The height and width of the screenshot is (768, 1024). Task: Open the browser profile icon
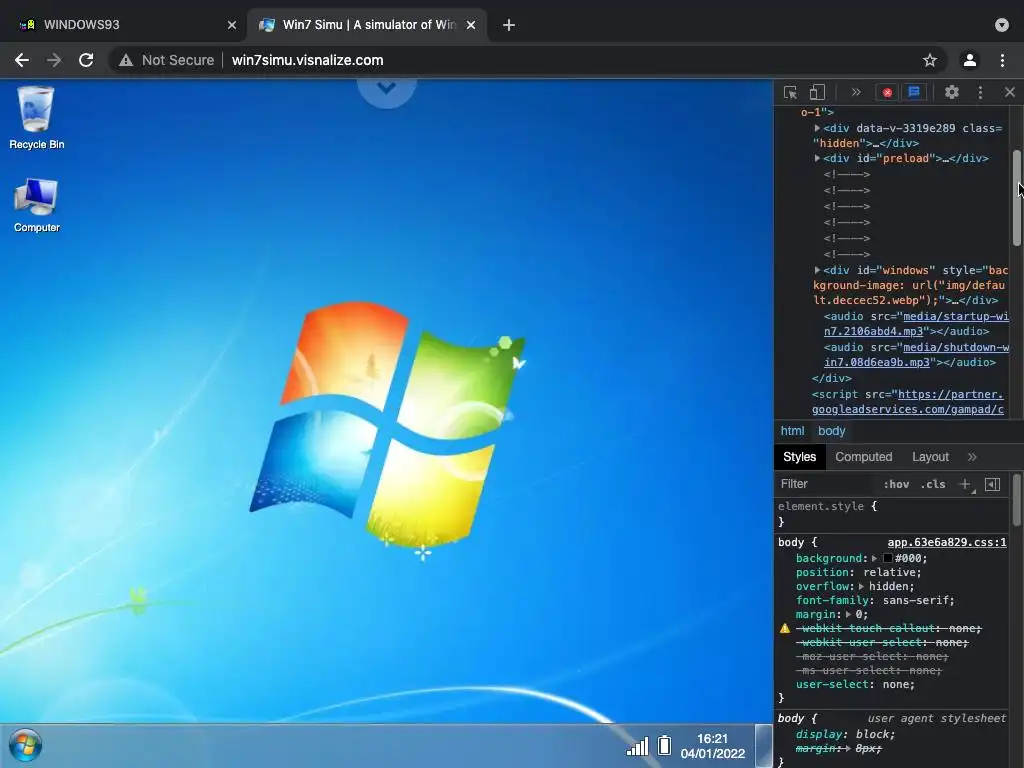(970, 60)
